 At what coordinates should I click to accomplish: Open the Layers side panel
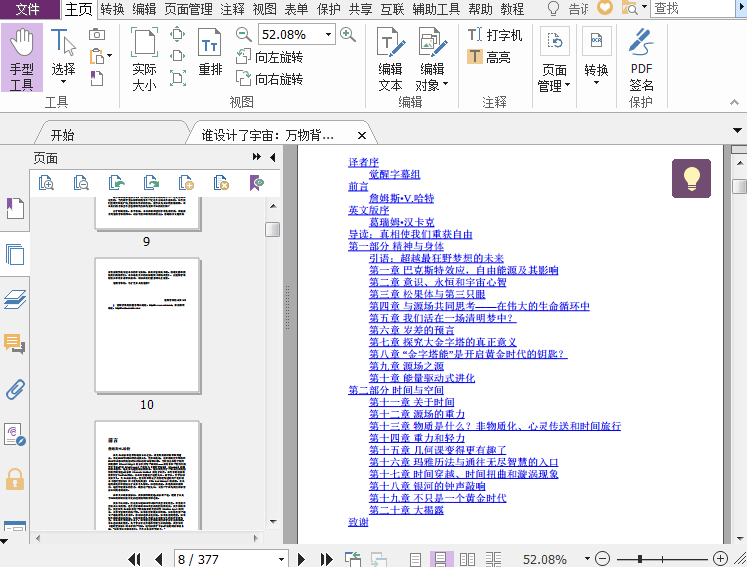(x=15, y=299)
